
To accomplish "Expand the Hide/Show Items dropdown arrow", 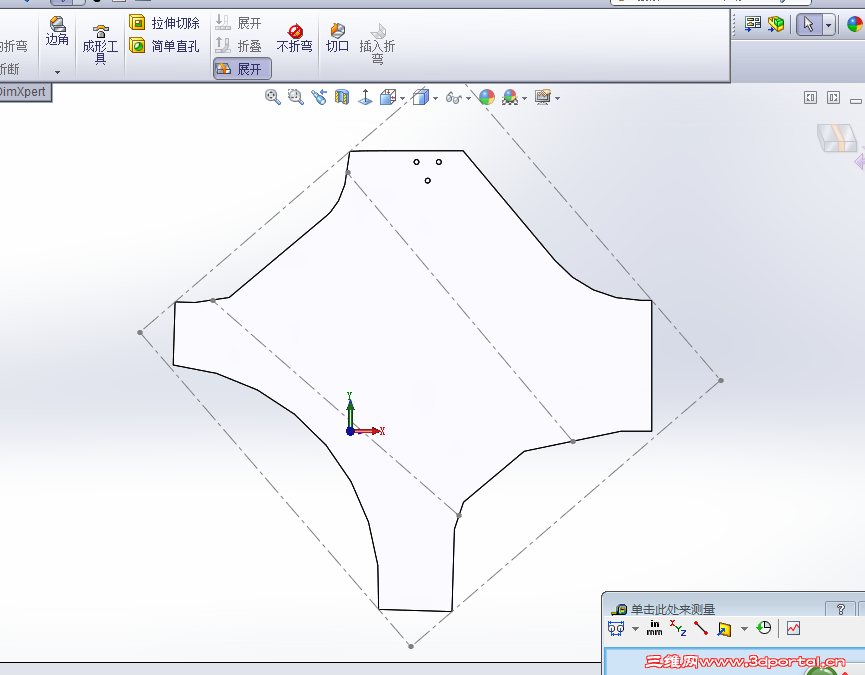I will [x=468, y=99].
